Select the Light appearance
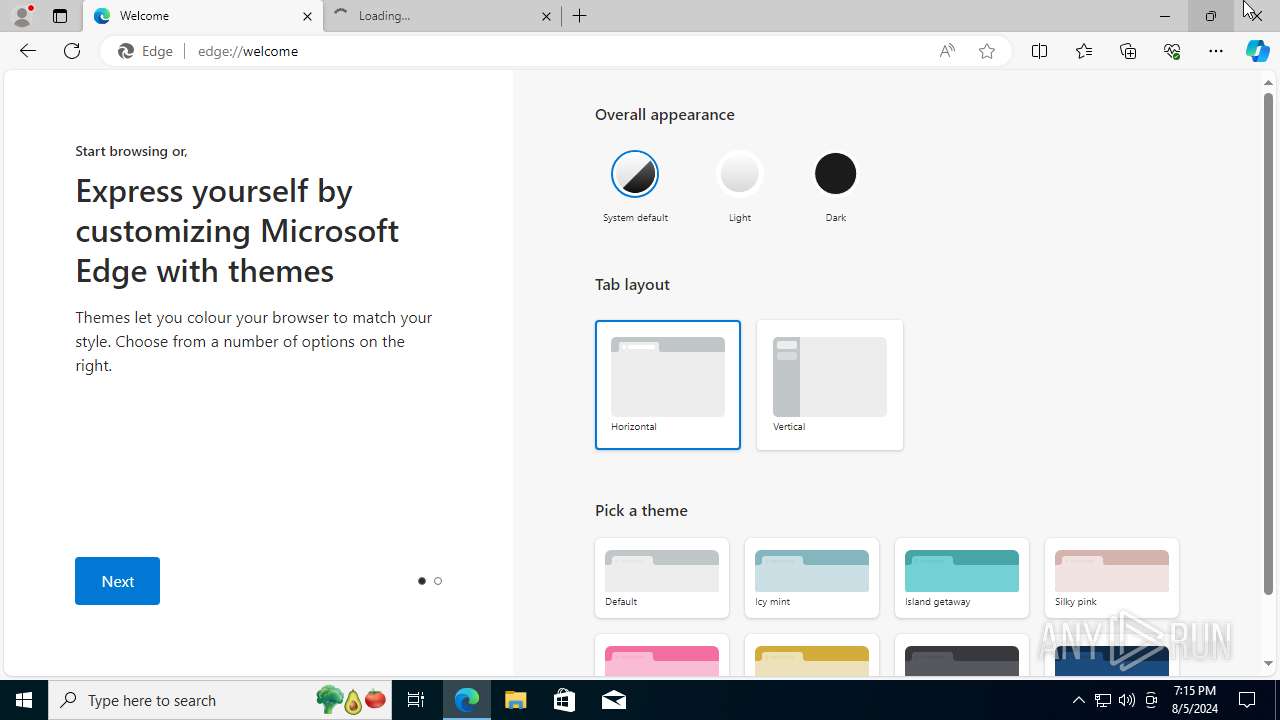Screen dimensions: 1280x720 click(x=740, y=186)
